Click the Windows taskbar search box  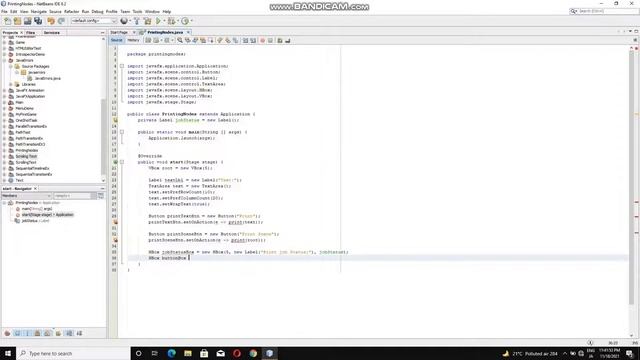73,353
